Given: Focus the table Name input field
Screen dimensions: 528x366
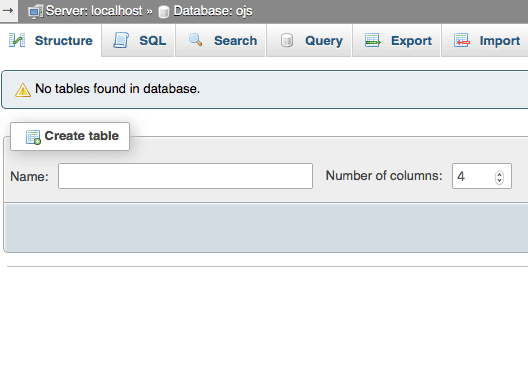Looking at the screenshot, I should tap(185, 176).
